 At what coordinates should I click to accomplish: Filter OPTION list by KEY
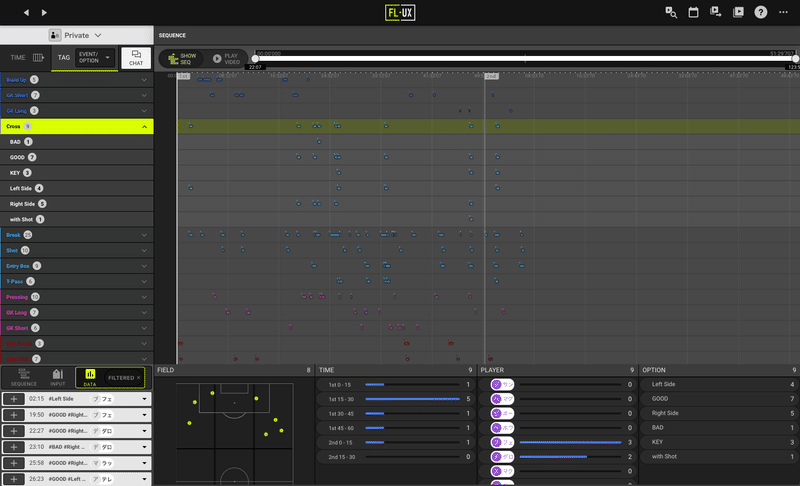click(x=719, y=442)
